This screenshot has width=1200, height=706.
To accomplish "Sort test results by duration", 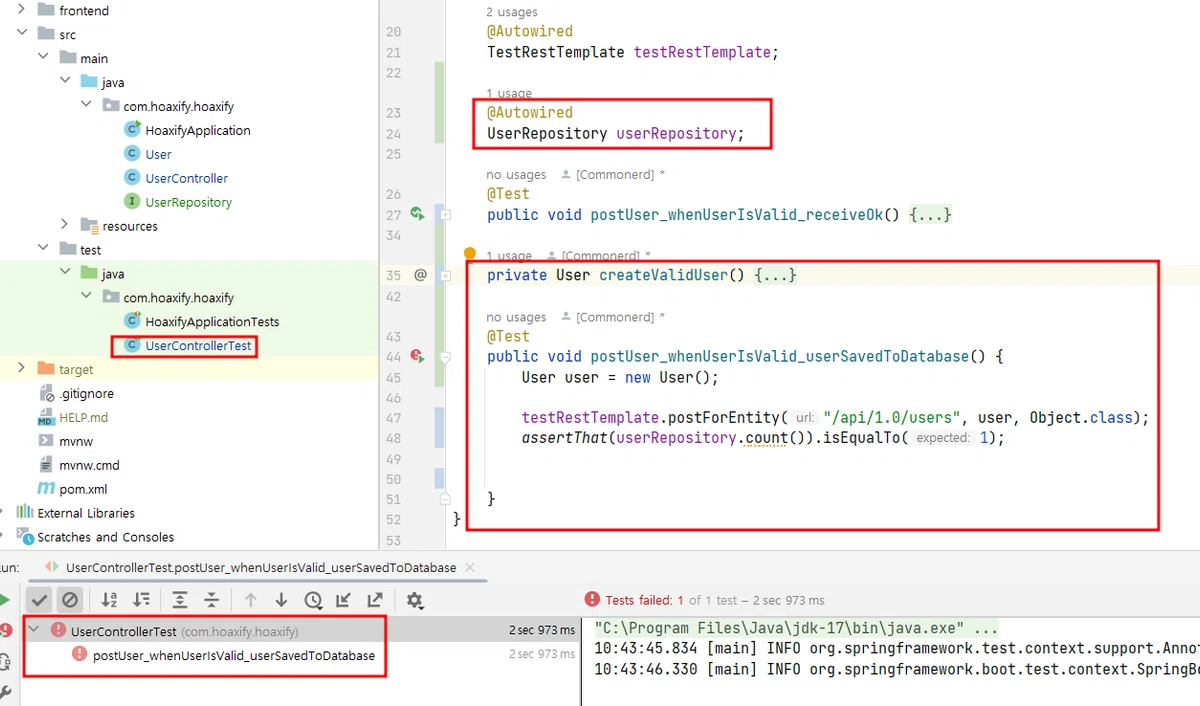I will [x=142, y=600].
